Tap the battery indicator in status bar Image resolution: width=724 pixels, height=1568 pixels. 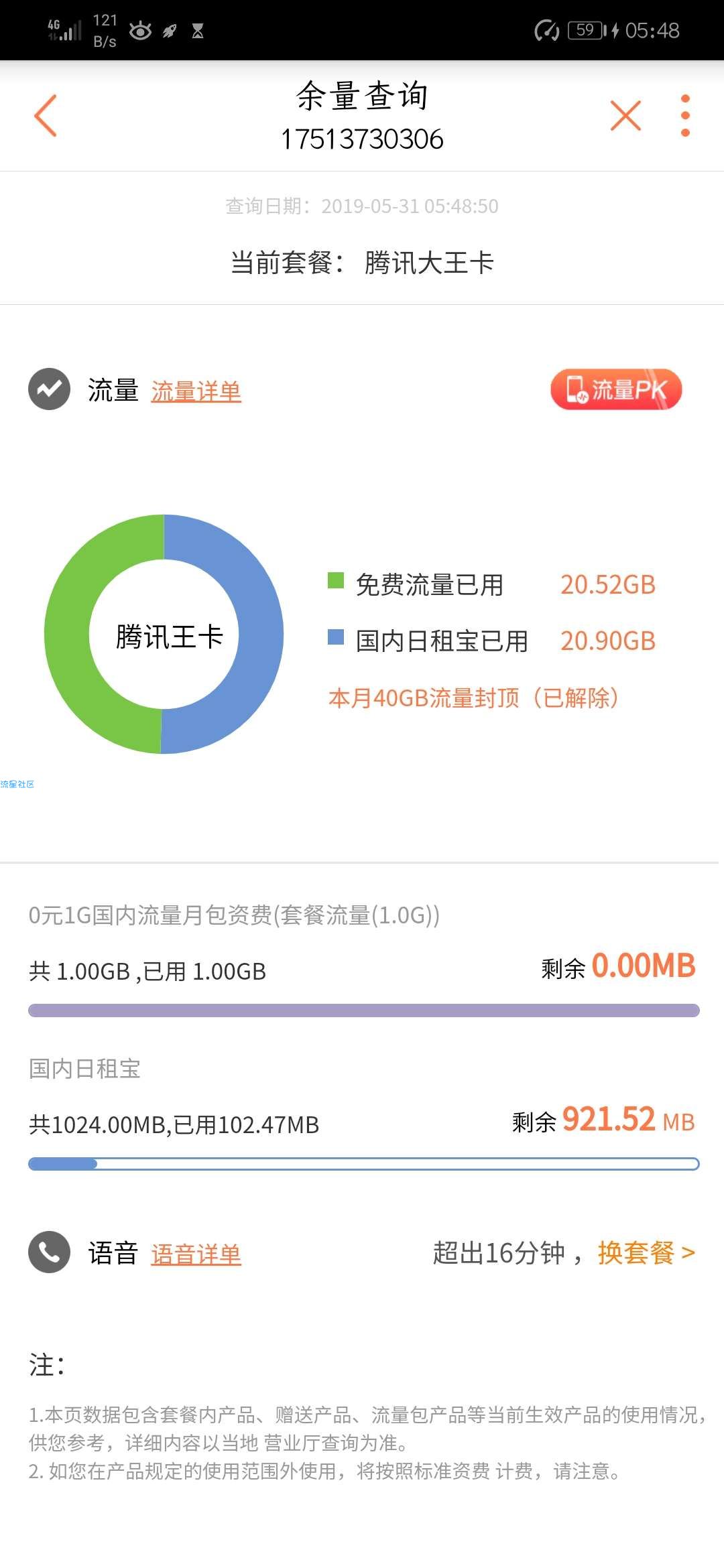588,30
